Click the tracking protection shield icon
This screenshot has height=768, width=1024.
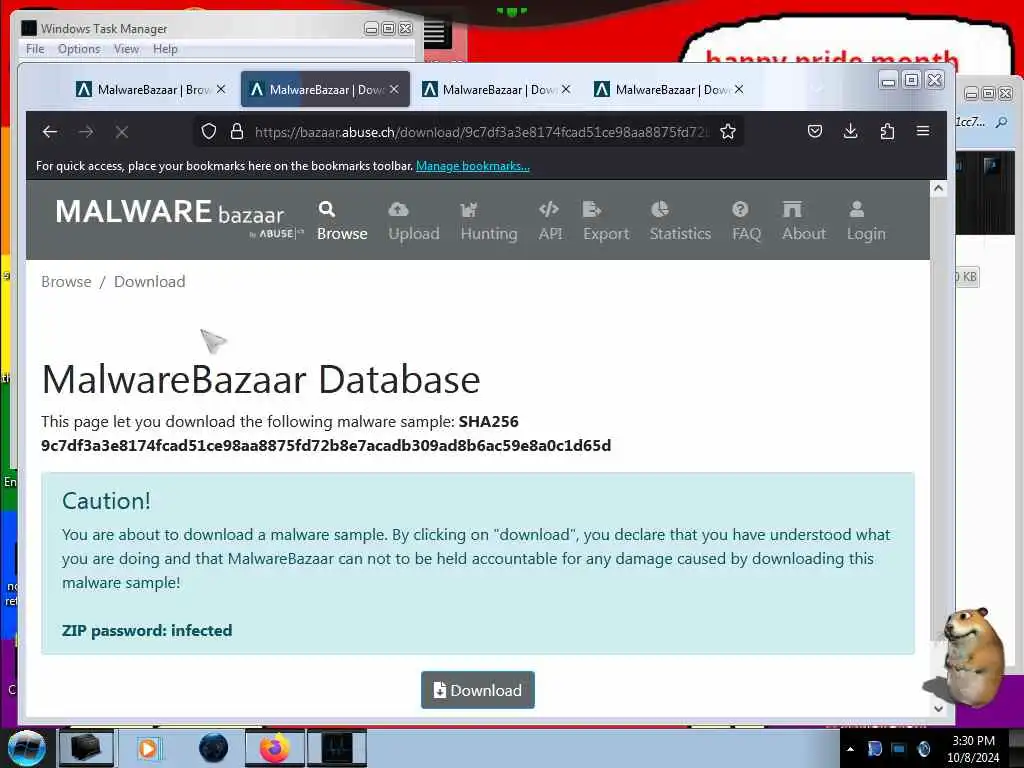(208, 131)
